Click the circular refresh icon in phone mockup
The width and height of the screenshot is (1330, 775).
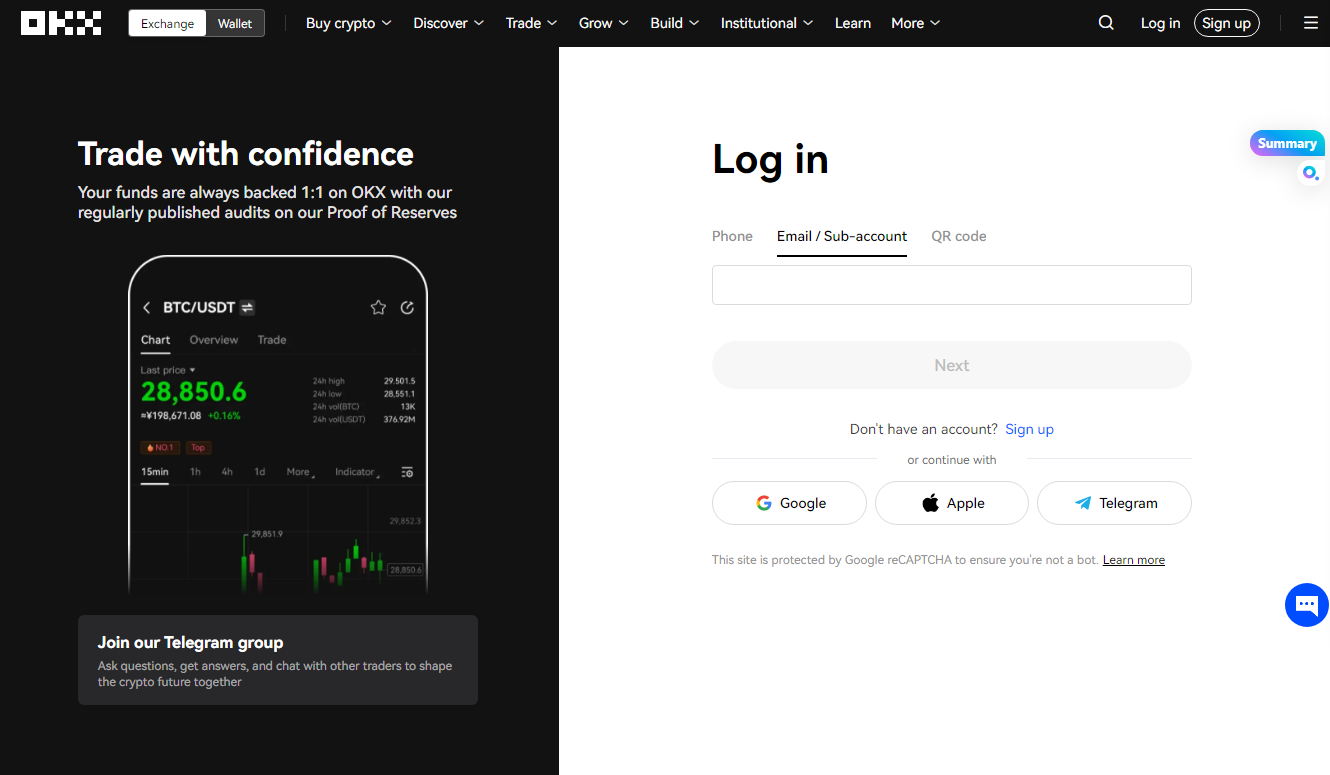point(407,307)
